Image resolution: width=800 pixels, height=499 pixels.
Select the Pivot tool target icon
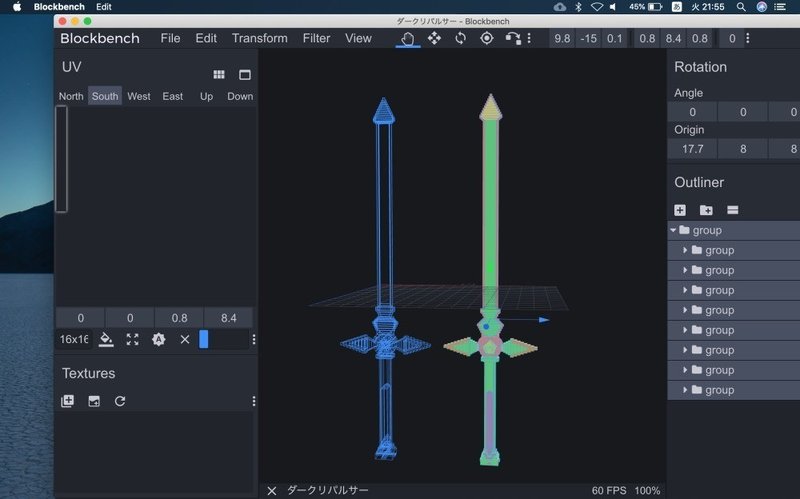coord(487,38)
